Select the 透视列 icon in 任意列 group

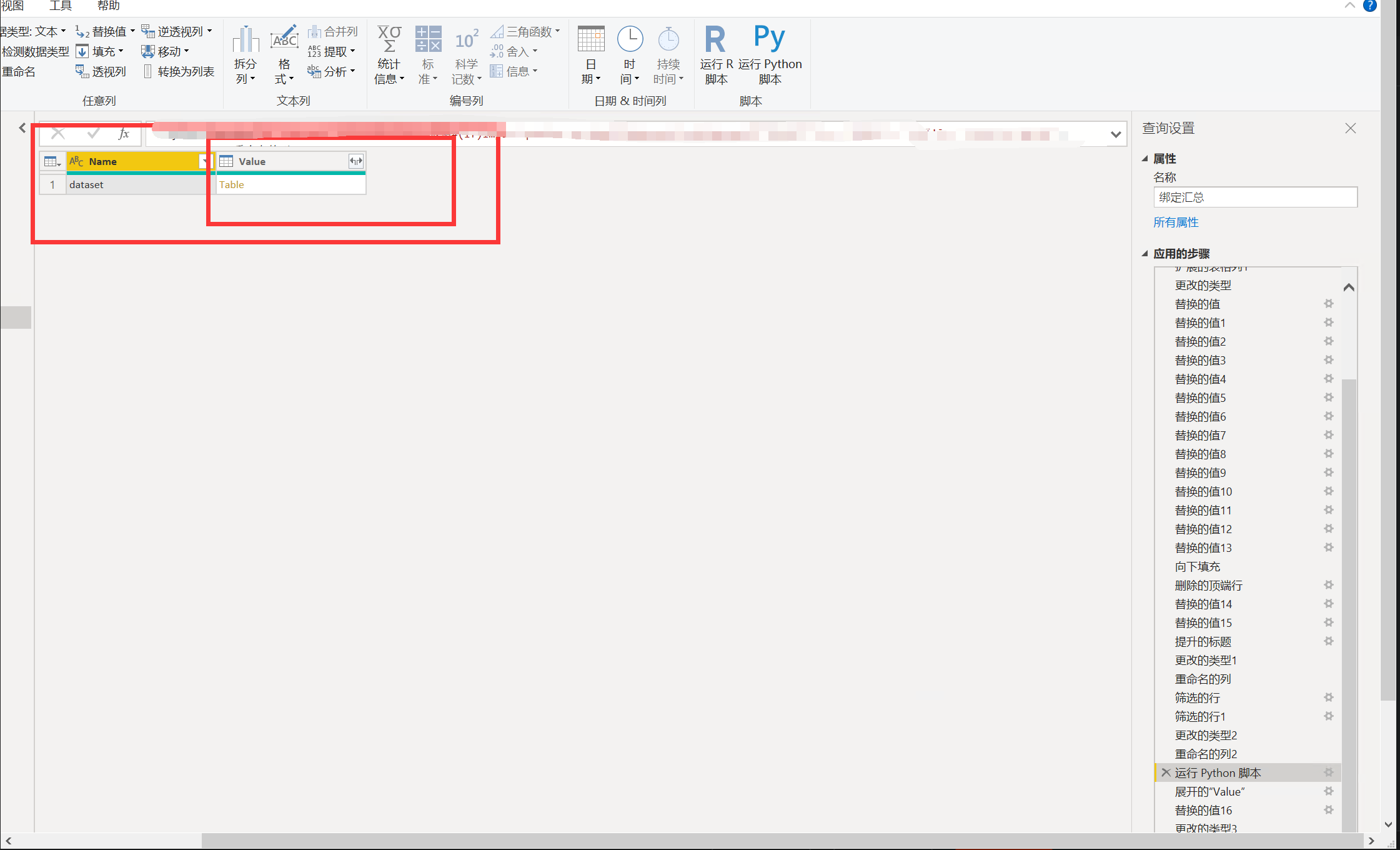click(100, 71)
